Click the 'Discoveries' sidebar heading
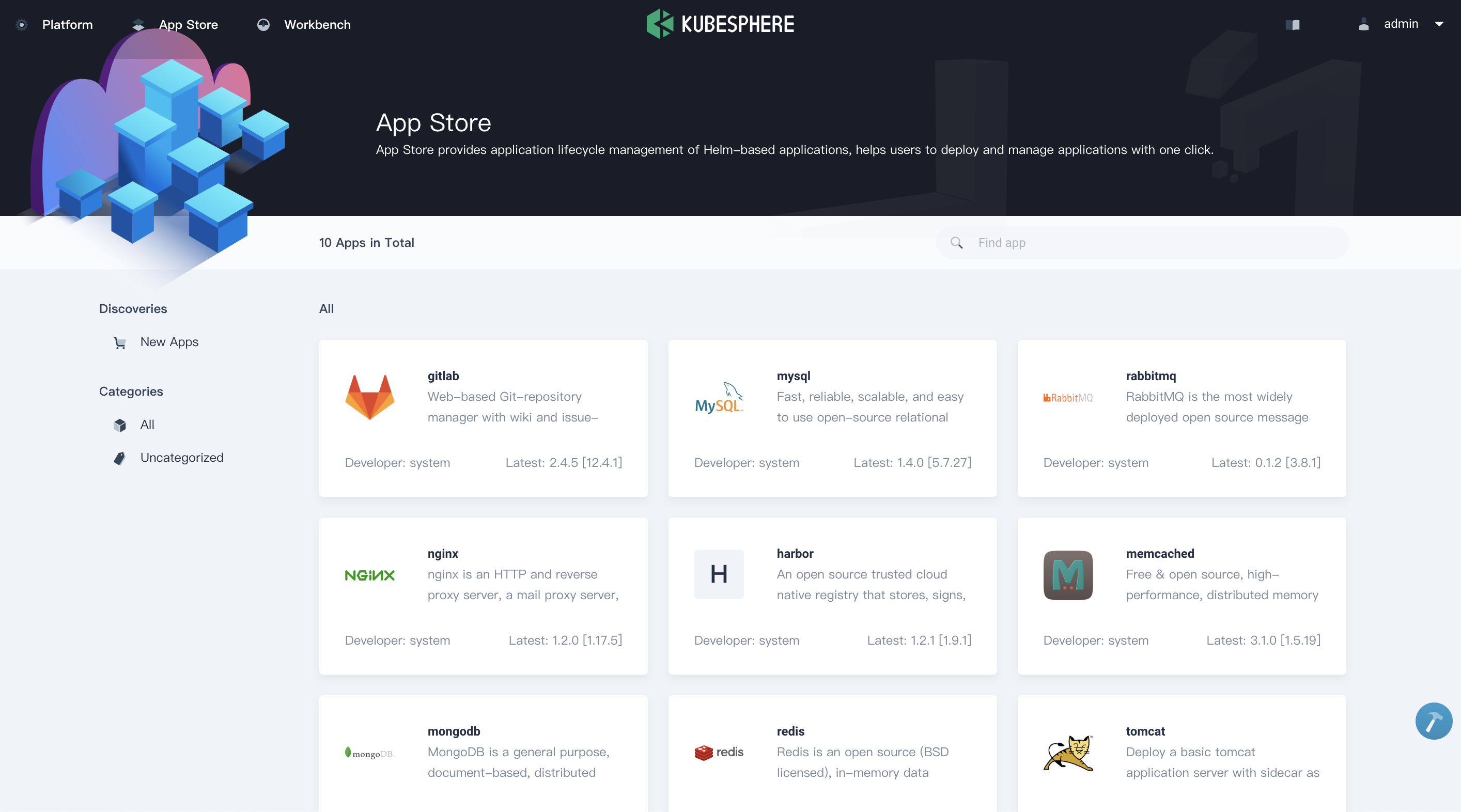 133,309
